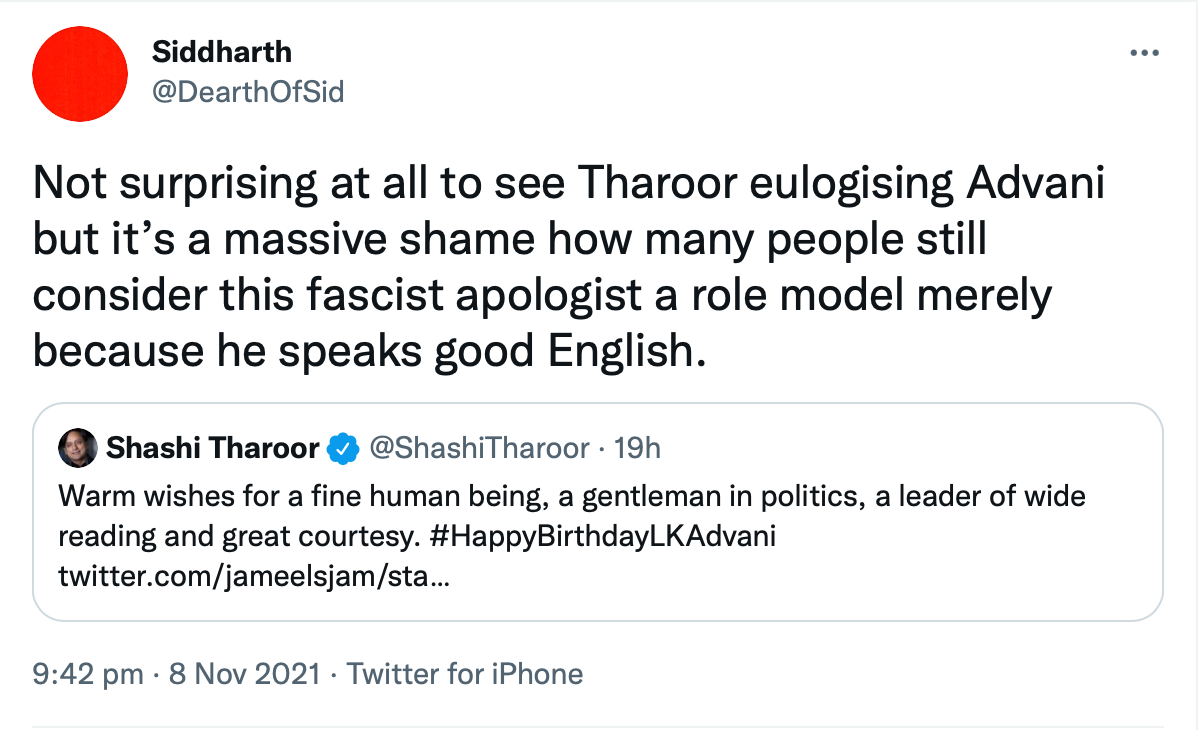Click the blue verified badge

click(x=344, y=449)
